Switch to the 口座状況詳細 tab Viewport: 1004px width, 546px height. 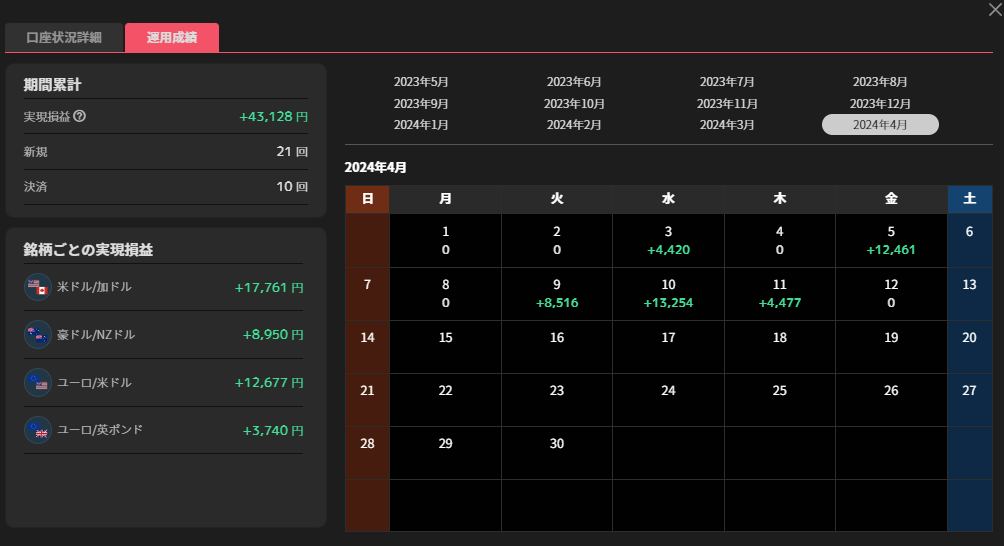pyautogui.click(x=64, y=38)
